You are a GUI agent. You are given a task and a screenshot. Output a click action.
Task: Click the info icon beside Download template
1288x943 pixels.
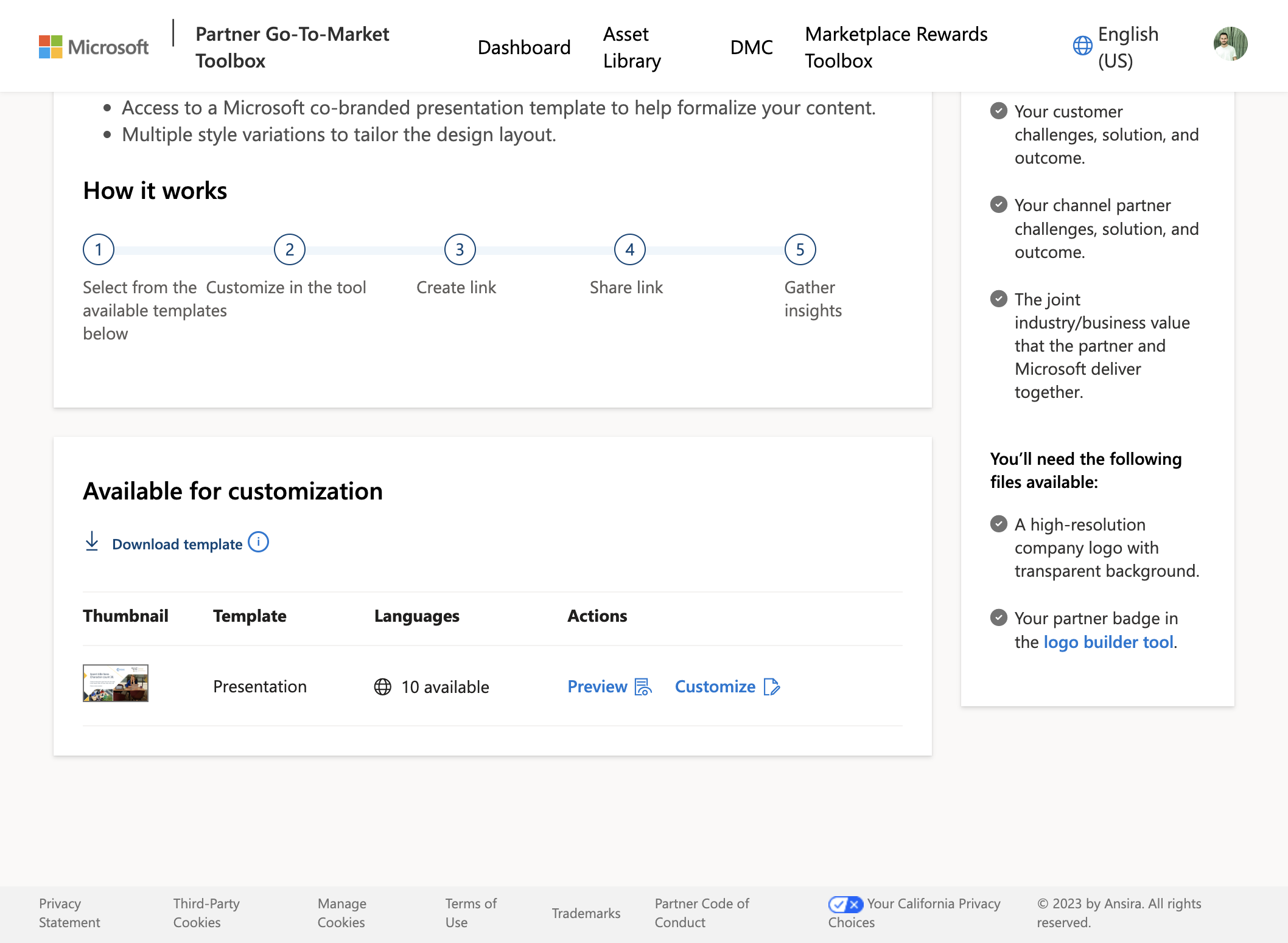259,541
